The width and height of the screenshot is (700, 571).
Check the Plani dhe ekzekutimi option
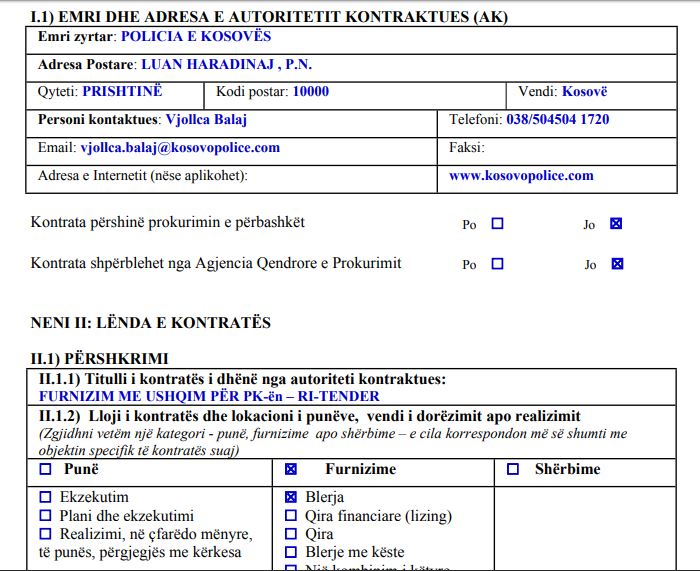point(45,516)
